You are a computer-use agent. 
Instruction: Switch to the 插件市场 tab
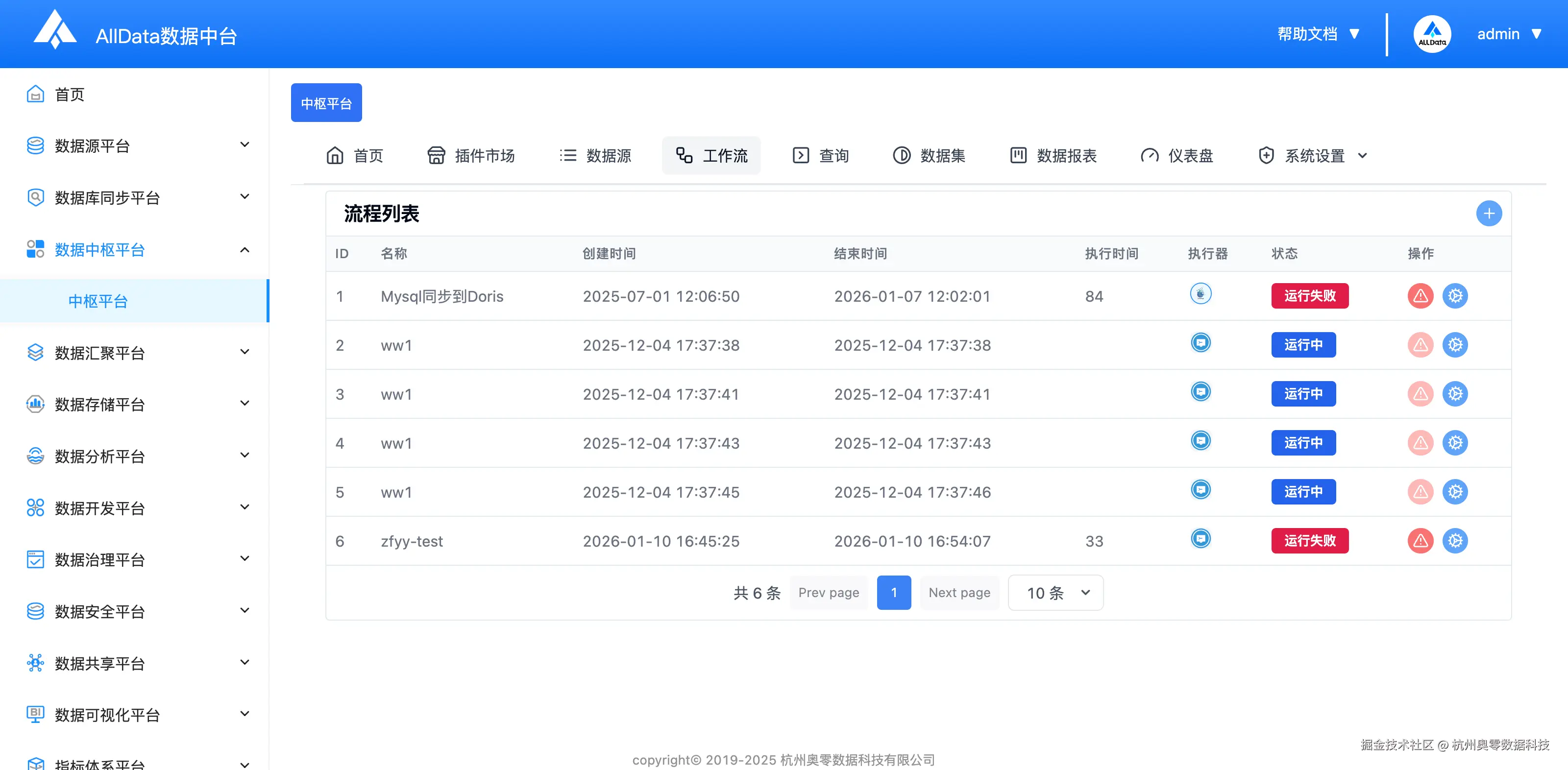coord(471,156)
